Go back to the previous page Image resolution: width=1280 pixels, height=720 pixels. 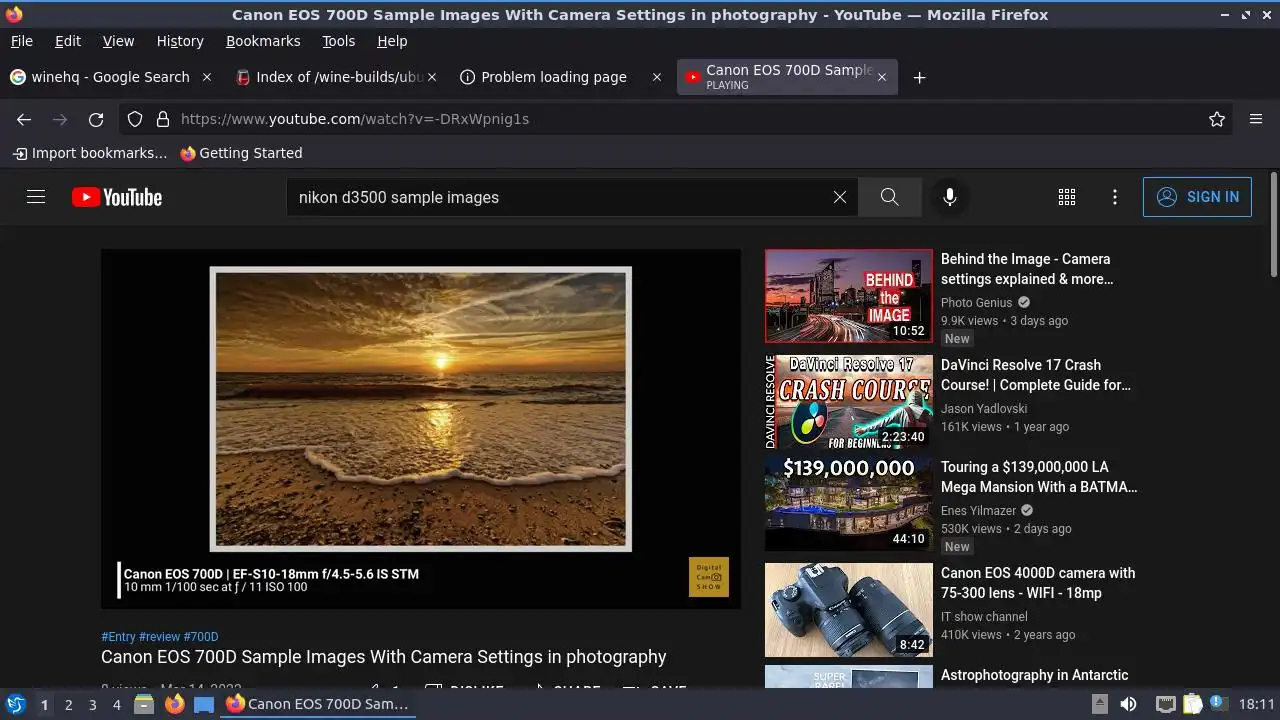click(x=24, y=119)
